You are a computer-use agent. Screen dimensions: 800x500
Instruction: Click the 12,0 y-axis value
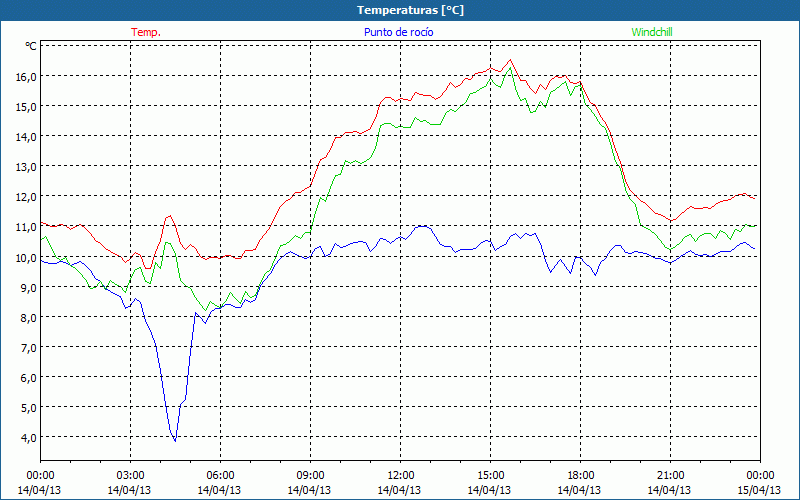click(x=26, y=196)
